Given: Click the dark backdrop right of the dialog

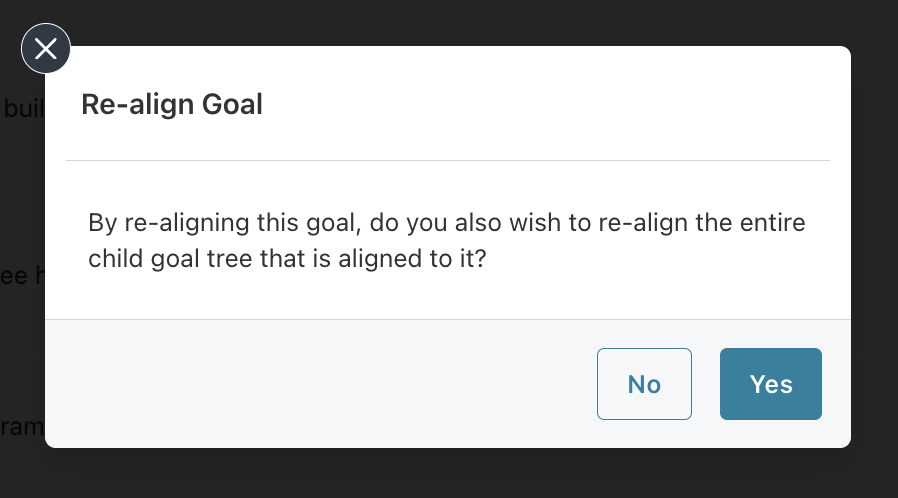Looking at the screenshot, I should coord(875,250).
